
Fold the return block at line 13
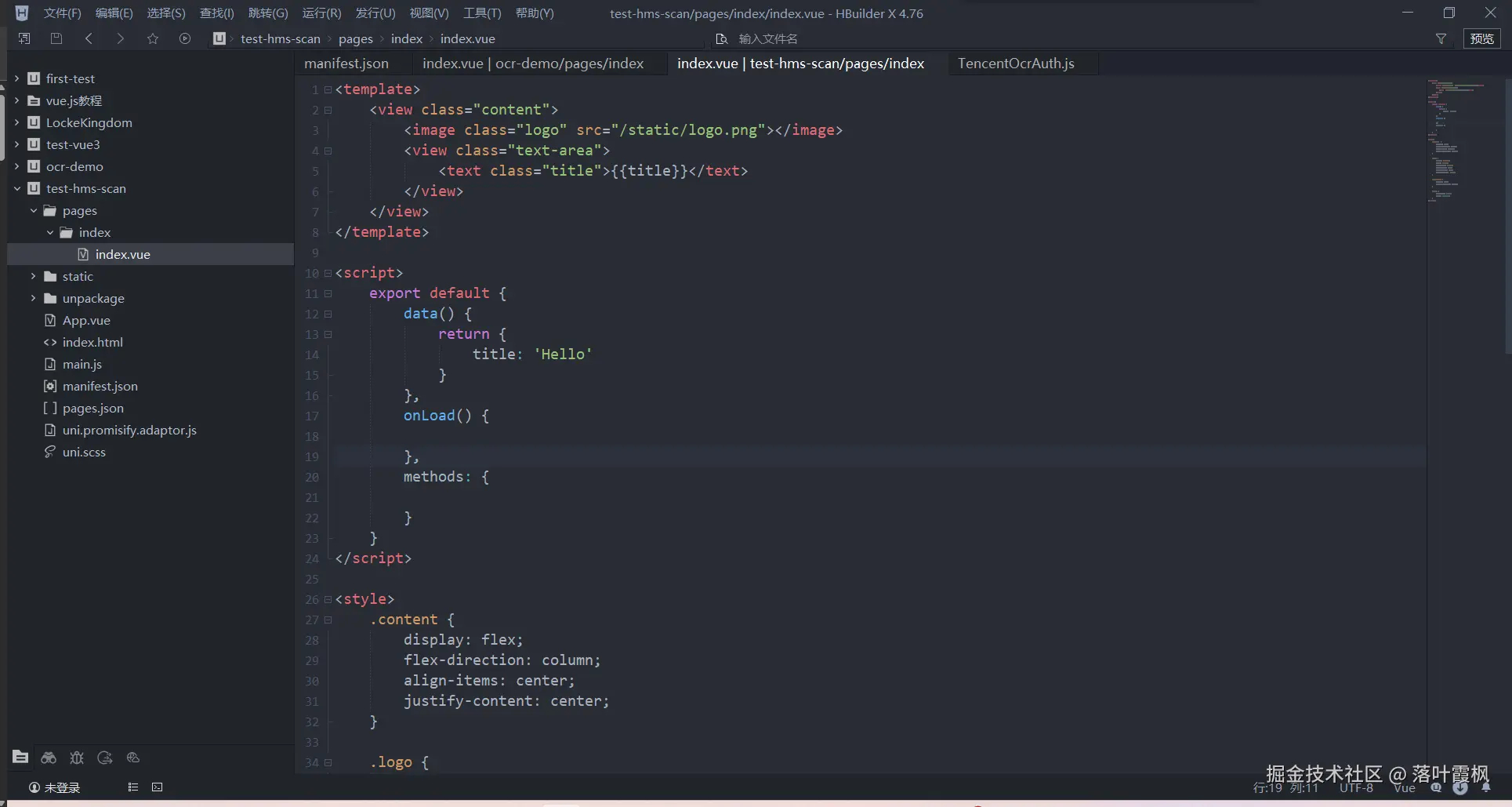click(328, 334)
